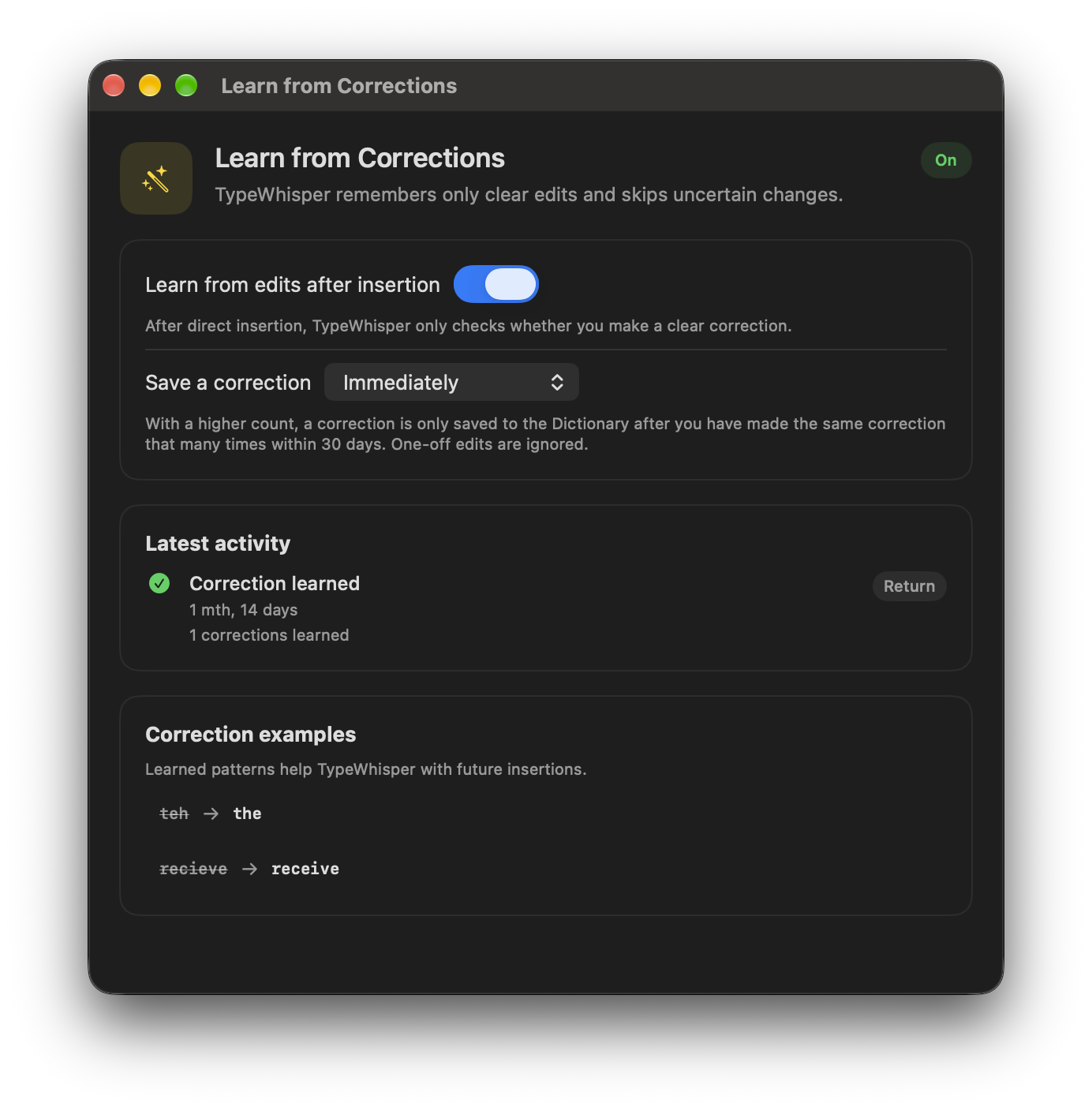Click the Return button in Latest activity
This screenshot has width=1092, height=1111.
click(909, 586)
